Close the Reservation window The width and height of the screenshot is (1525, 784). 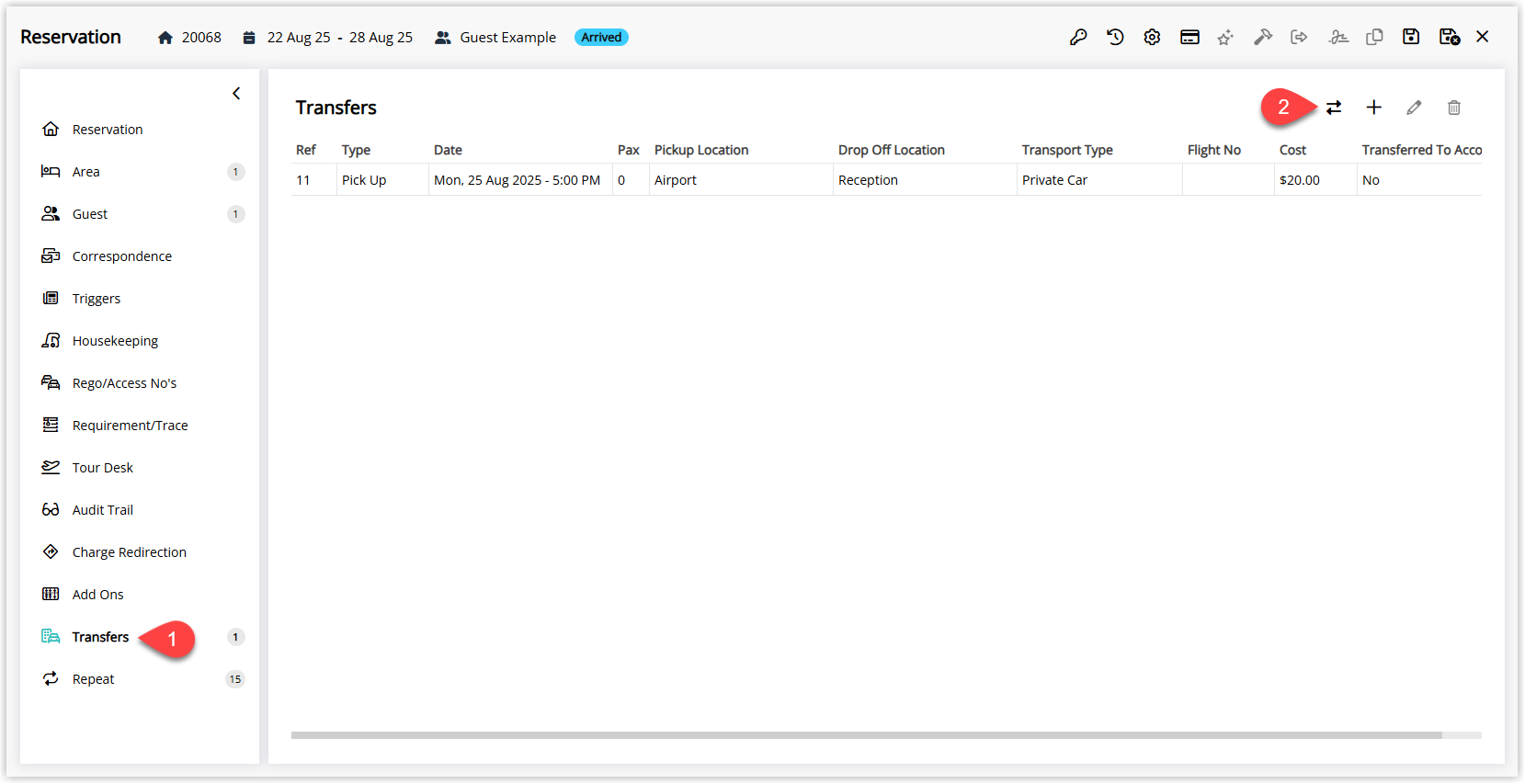[x=1483, y=37]
